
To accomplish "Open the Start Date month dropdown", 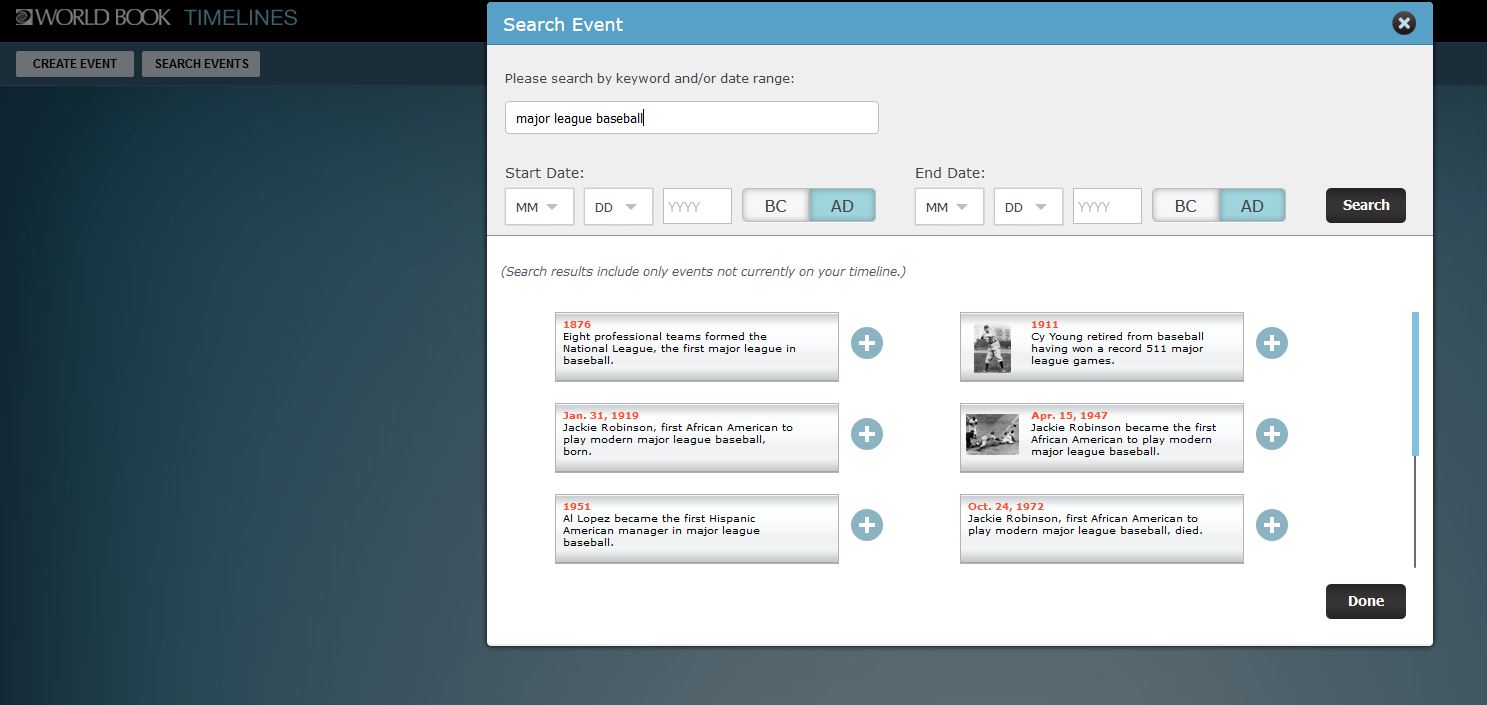I will [x=539, y=207].
